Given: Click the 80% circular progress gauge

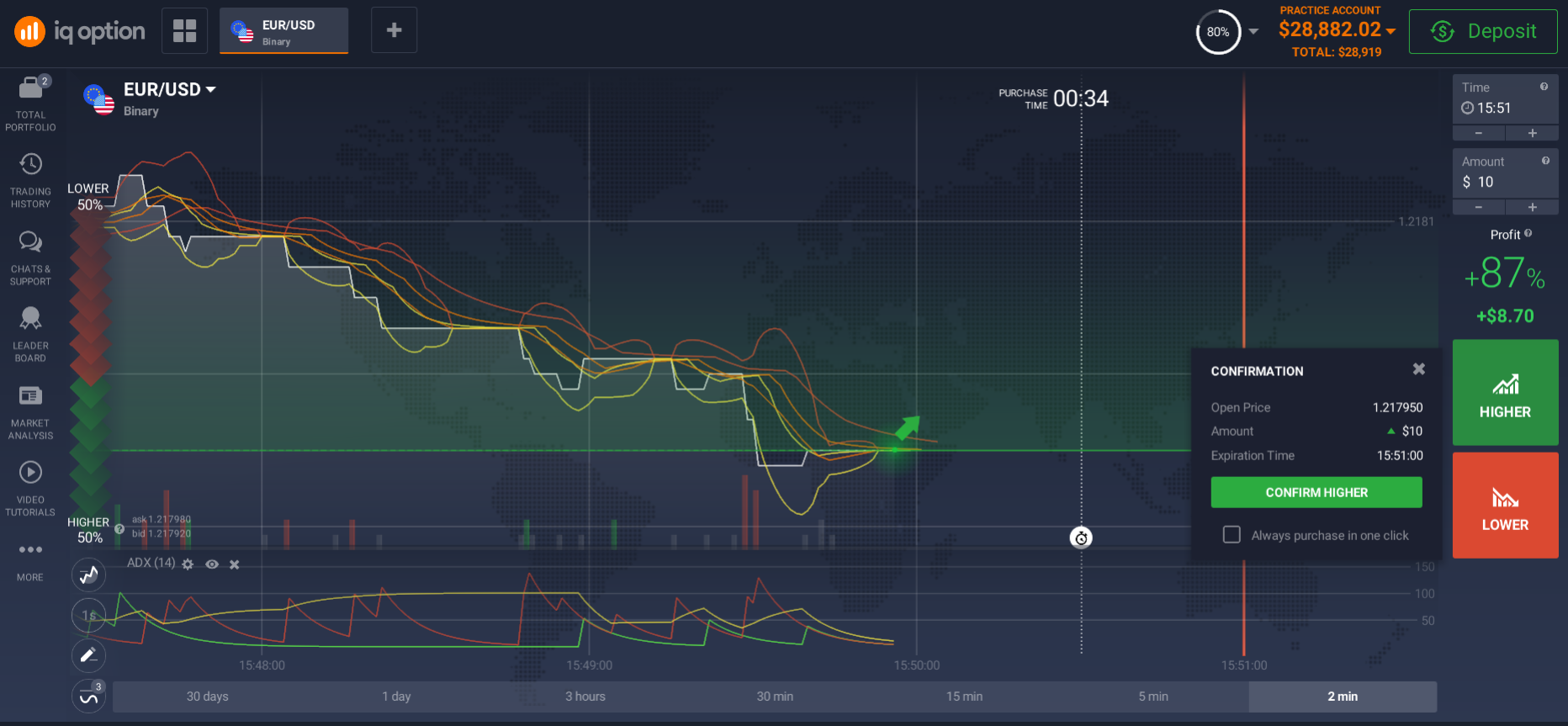Looking at the screenshot, I should coord(1218,32).
